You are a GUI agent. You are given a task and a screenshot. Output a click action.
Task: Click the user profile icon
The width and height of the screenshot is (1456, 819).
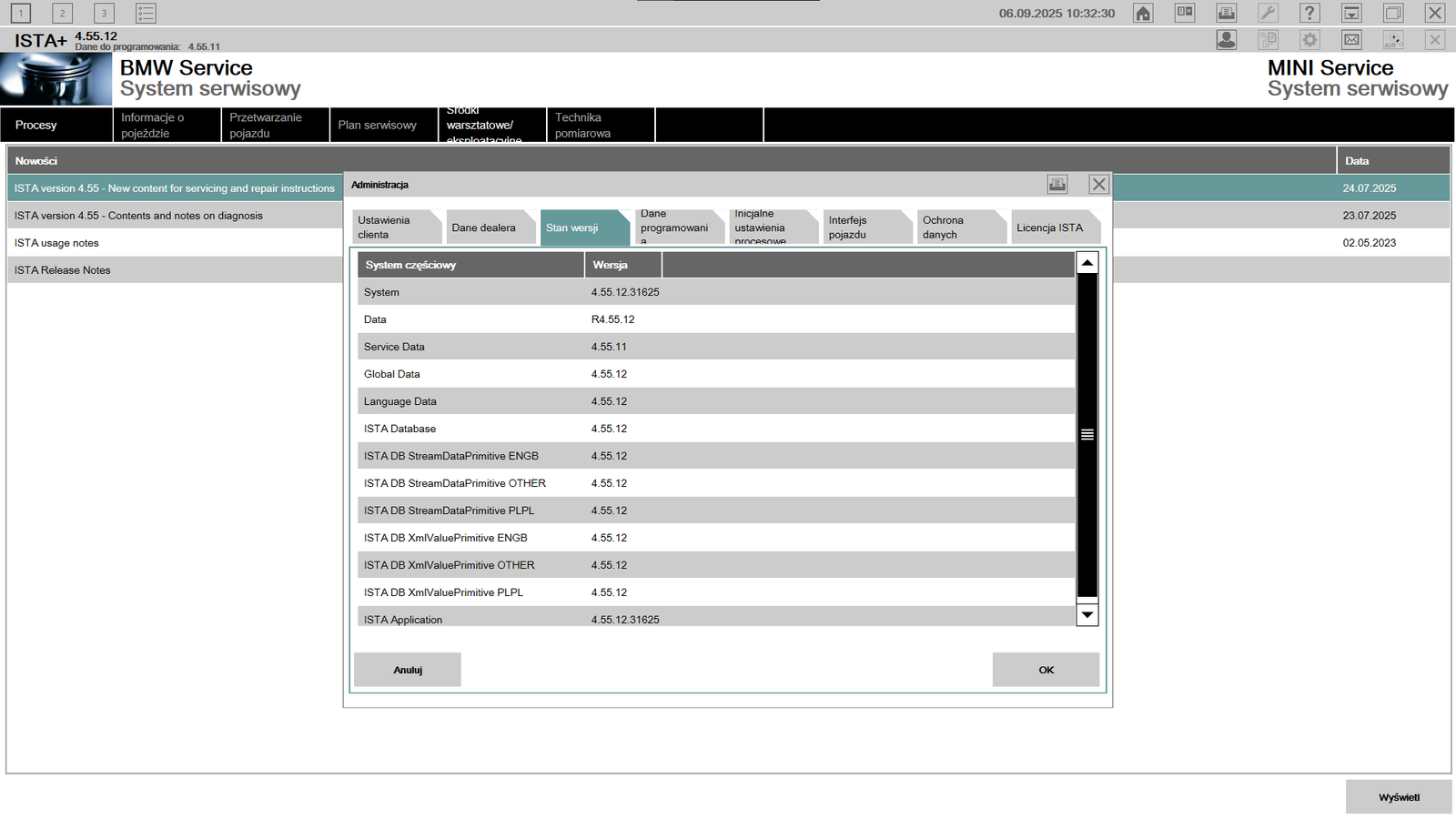click(1227, 40)
